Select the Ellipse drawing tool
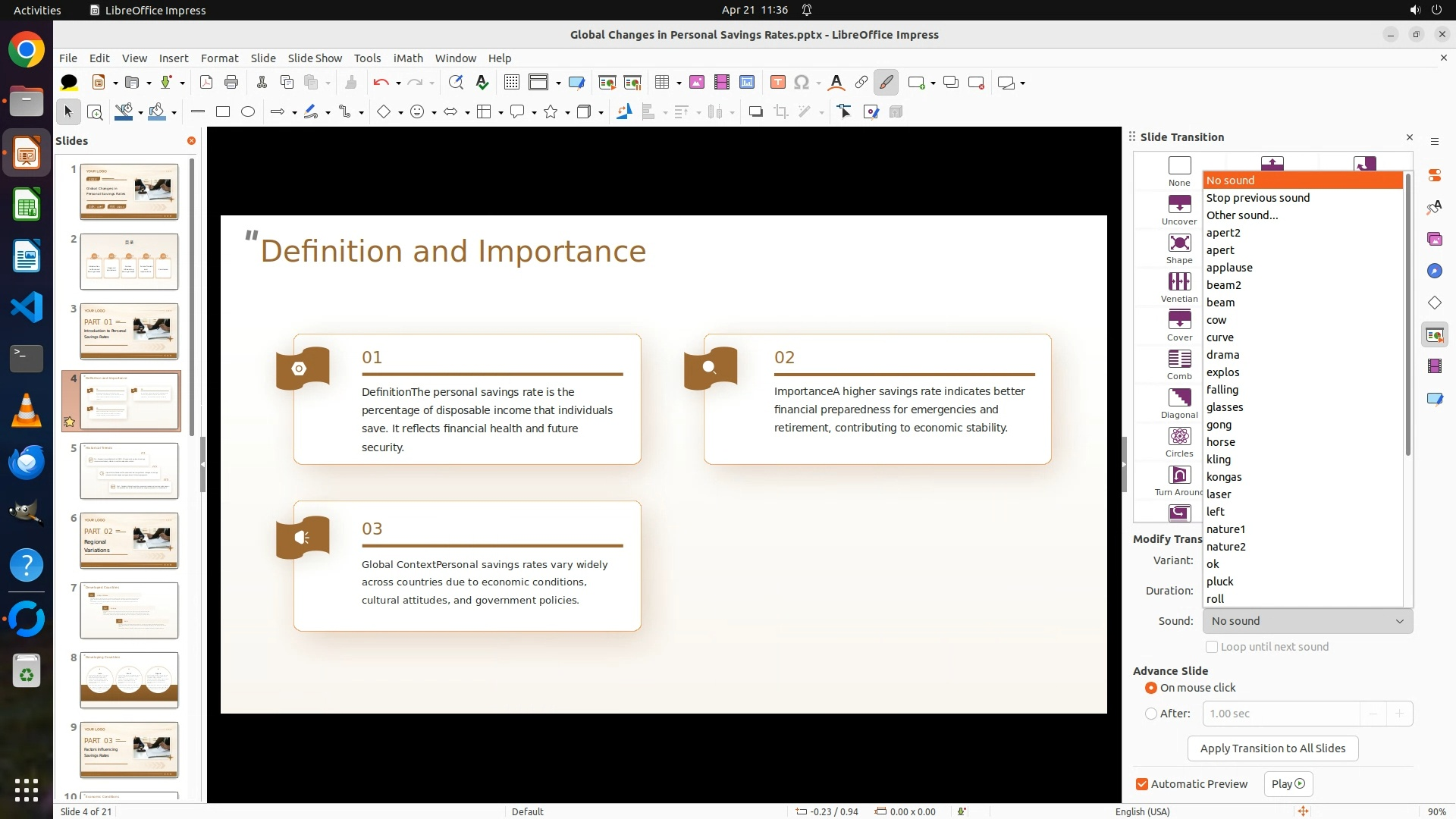Screen dimensions: 1456x819 coord(248,112)
